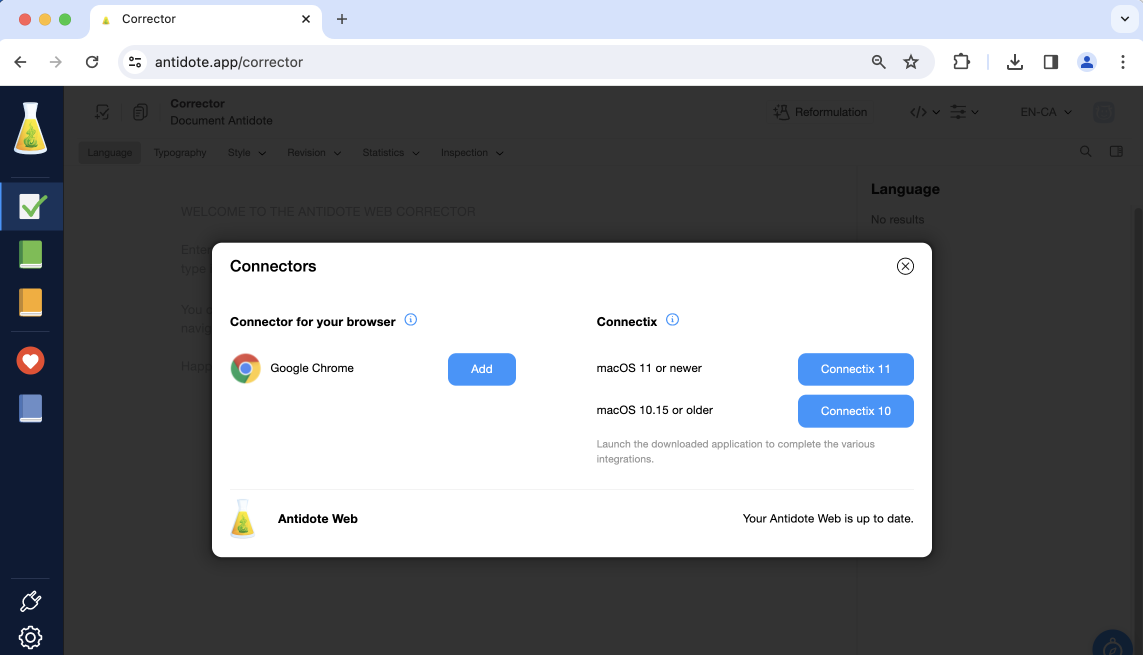Show info icon next to Connectix
1143x655 pixels.
click(672, 321)
